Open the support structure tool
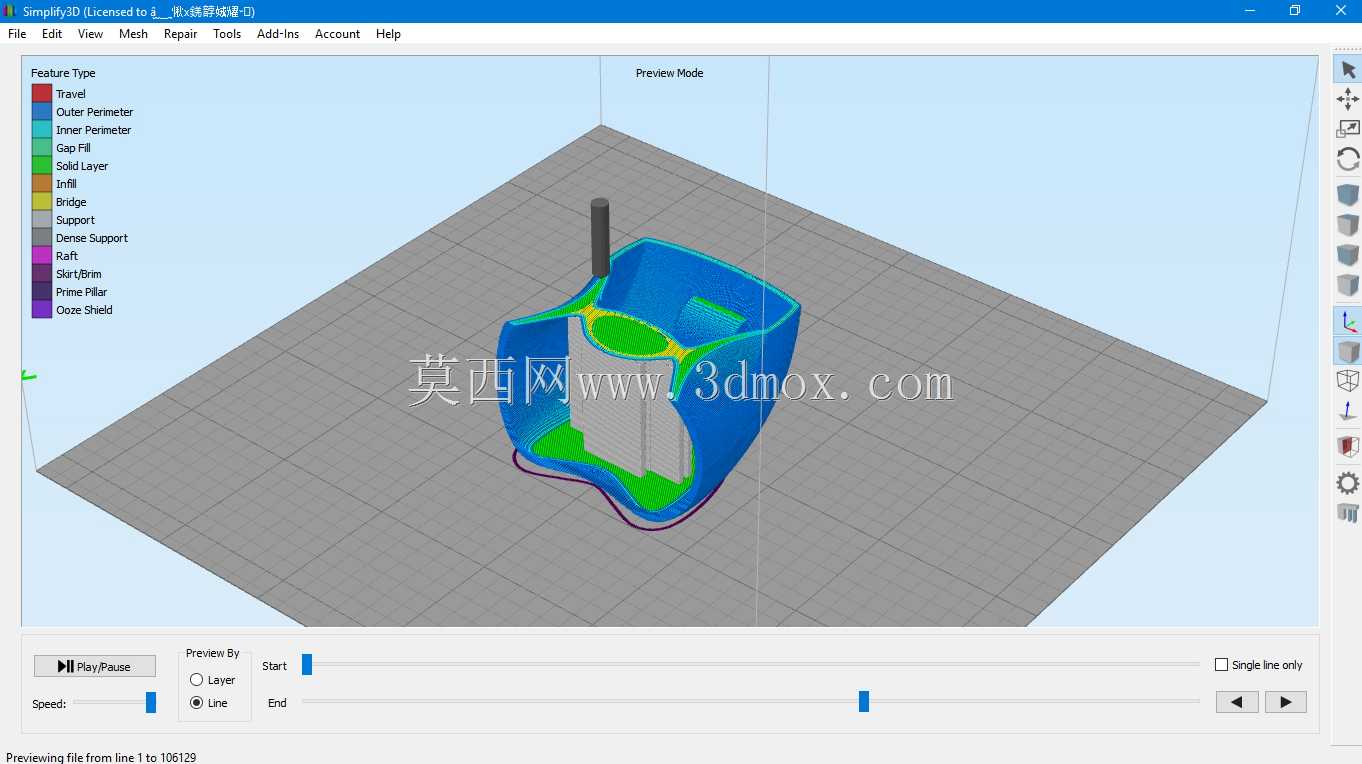 pos(1348,513)
